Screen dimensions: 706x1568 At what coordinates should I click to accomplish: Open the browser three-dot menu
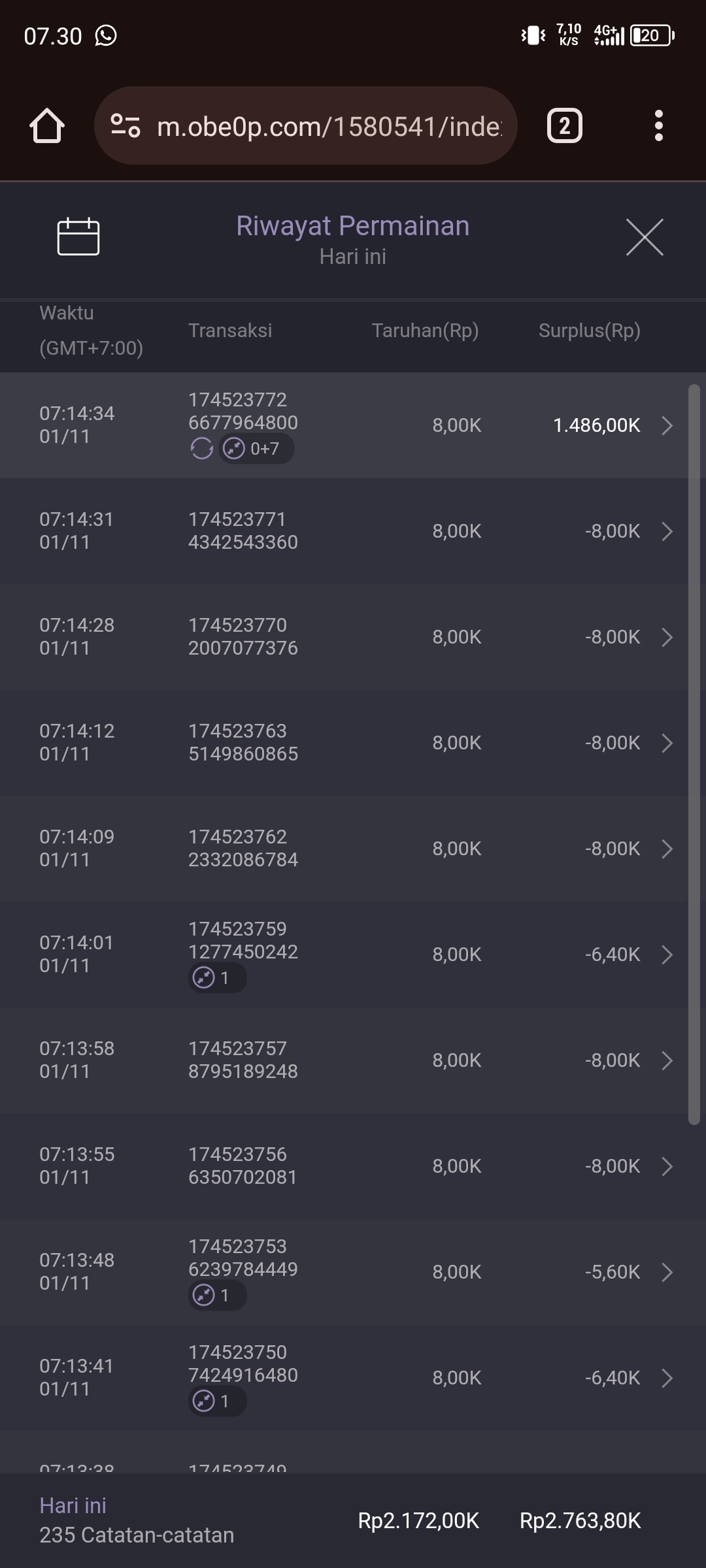coord(659,125)
